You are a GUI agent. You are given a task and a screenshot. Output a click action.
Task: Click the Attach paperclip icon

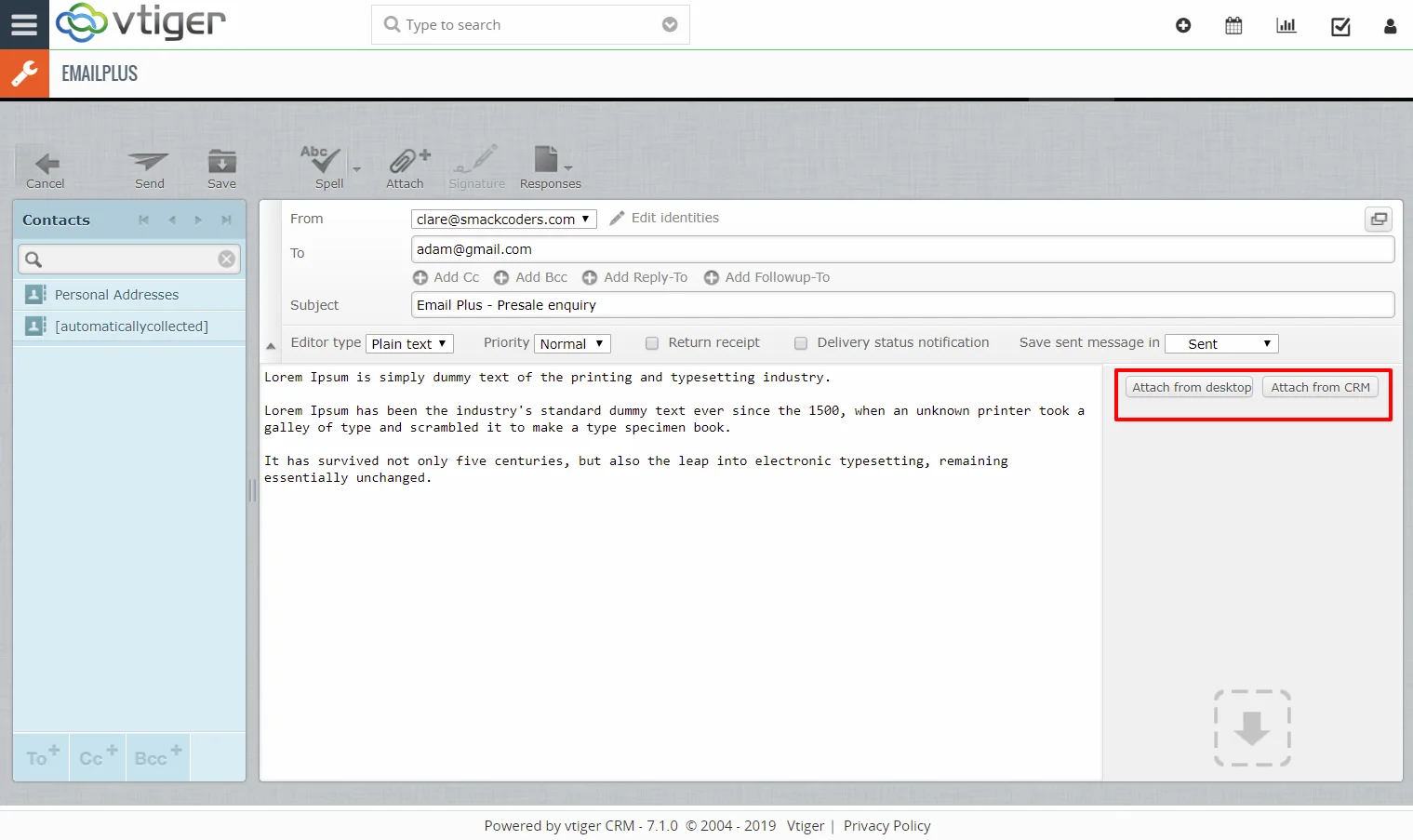406,162
